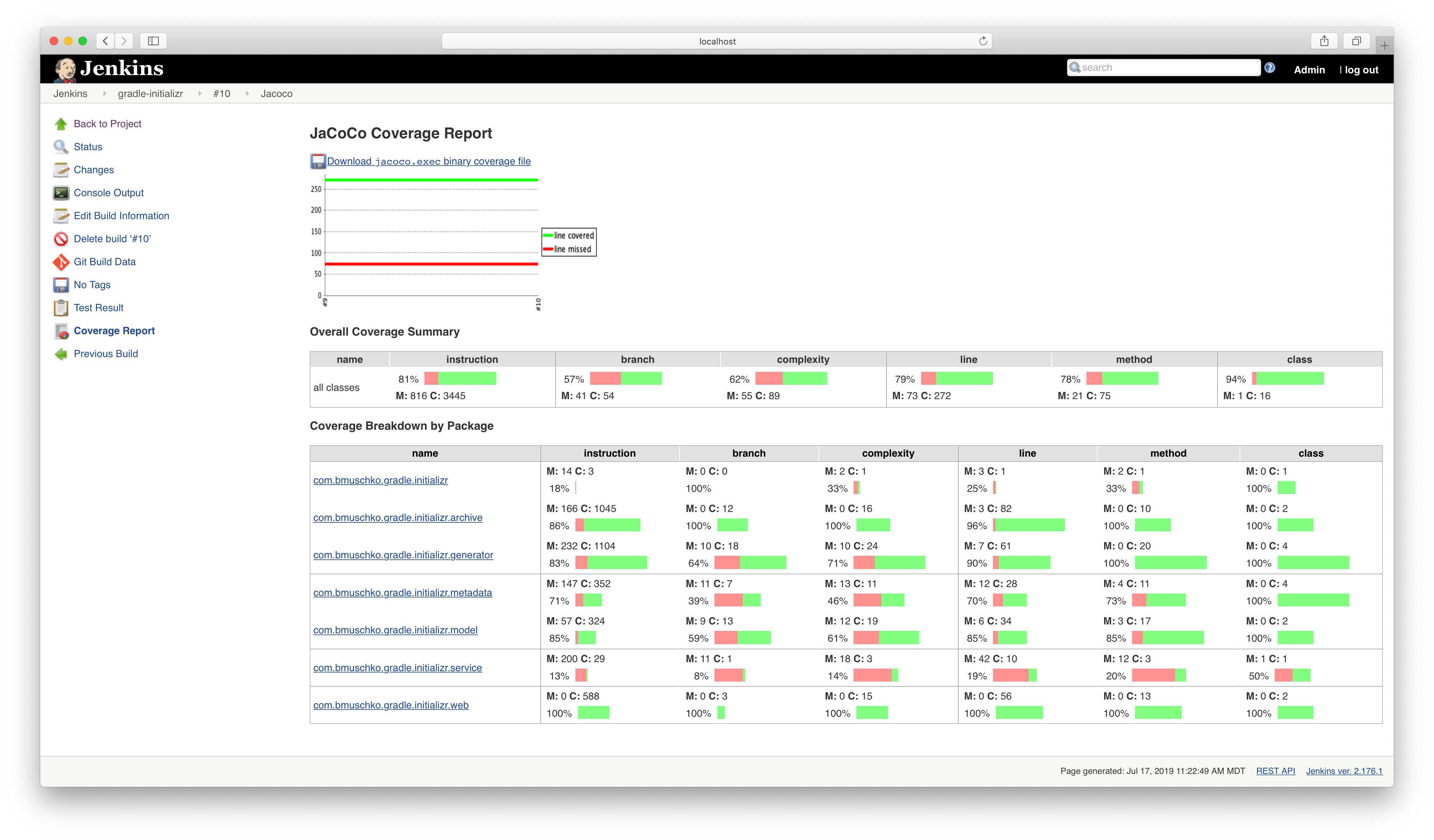This screenshot has width=1434, height=840.
Task: Reload the page with the refresh icon
Action: 983,41
